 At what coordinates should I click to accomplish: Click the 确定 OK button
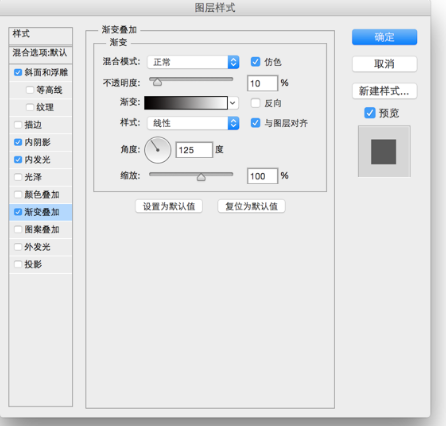pyautogui.click(x=384, y=37)
